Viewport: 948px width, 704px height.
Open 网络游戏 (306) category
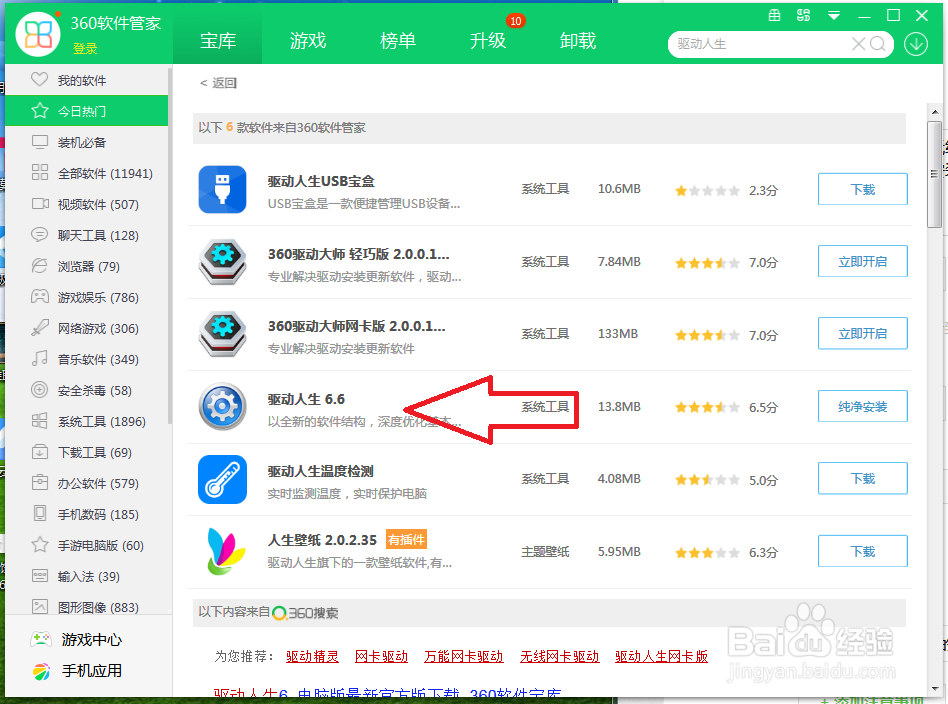coord(86,328)
